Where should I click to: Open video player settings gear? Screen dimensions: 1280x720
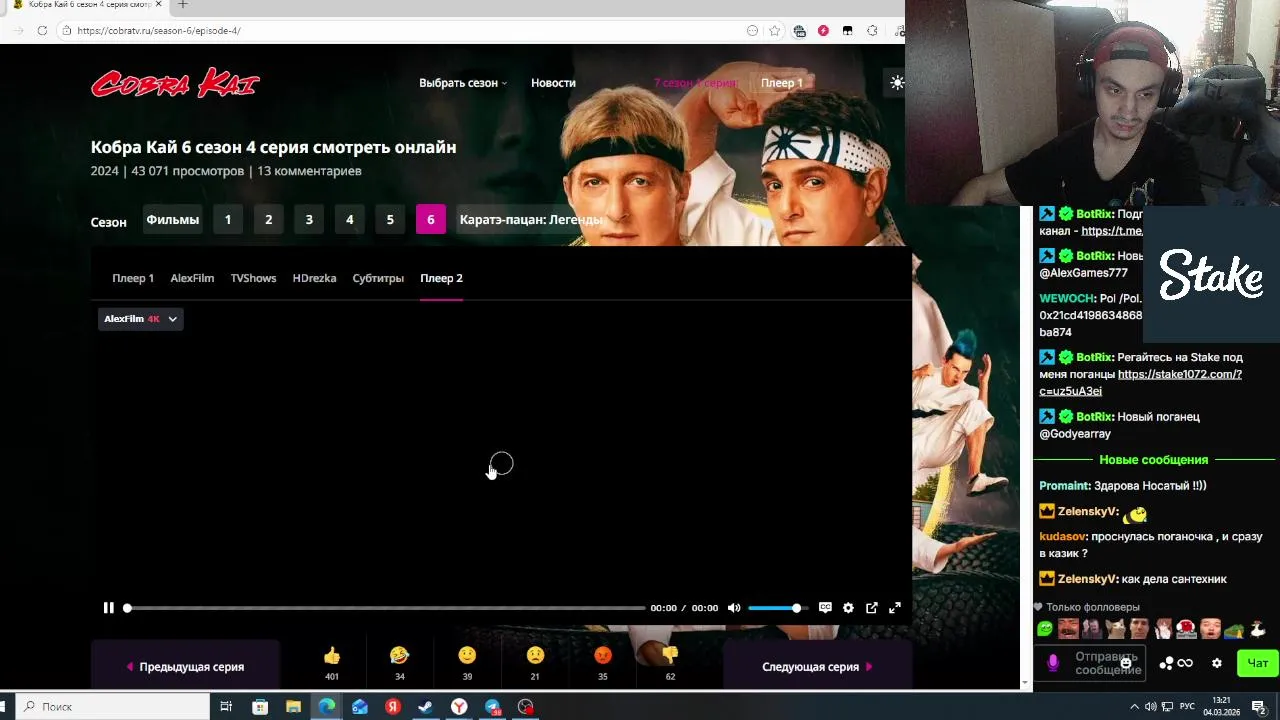point(848,608)
